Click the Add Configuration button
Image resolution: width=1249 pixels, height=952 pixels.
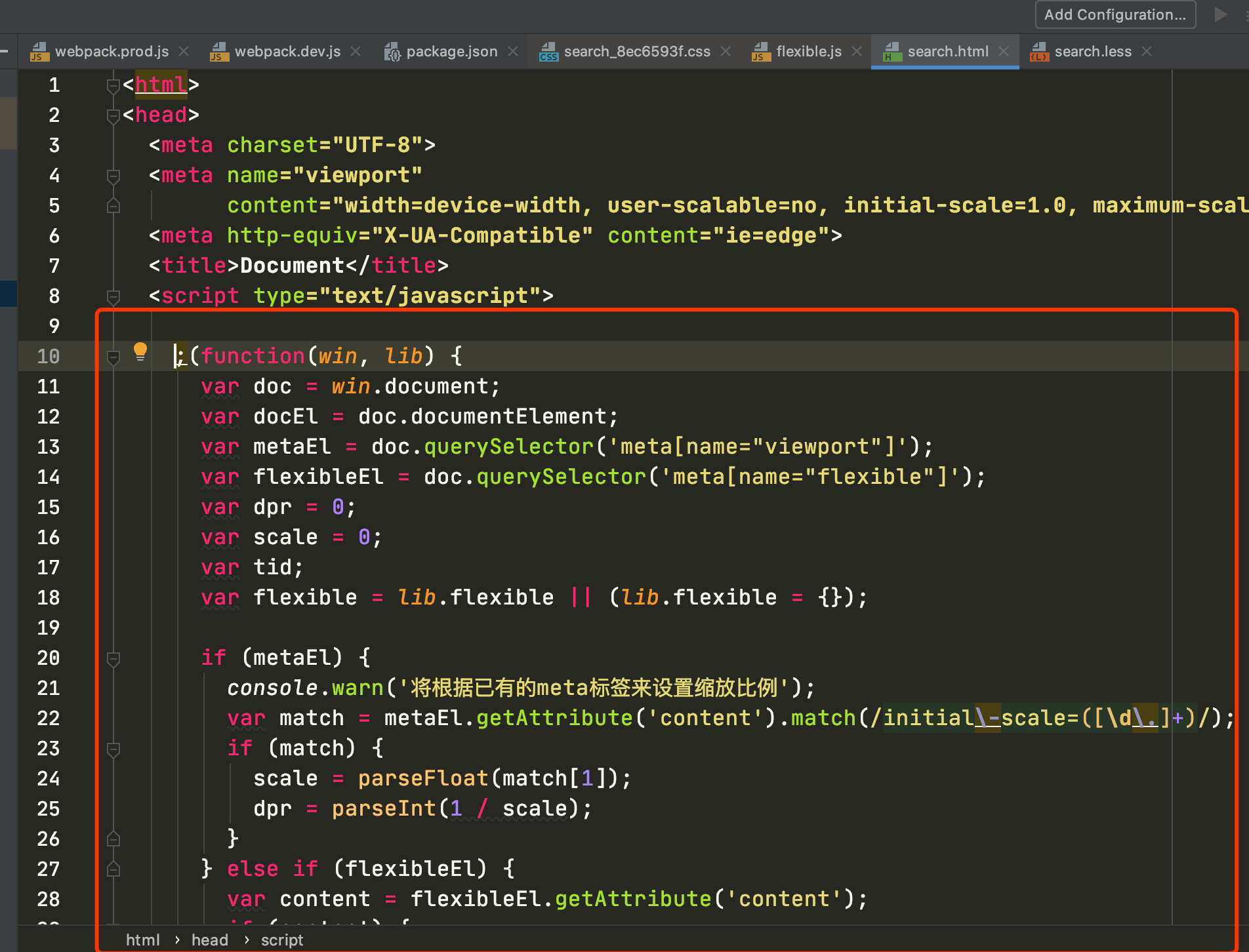pyautogui.click(x=1115, y=14)
